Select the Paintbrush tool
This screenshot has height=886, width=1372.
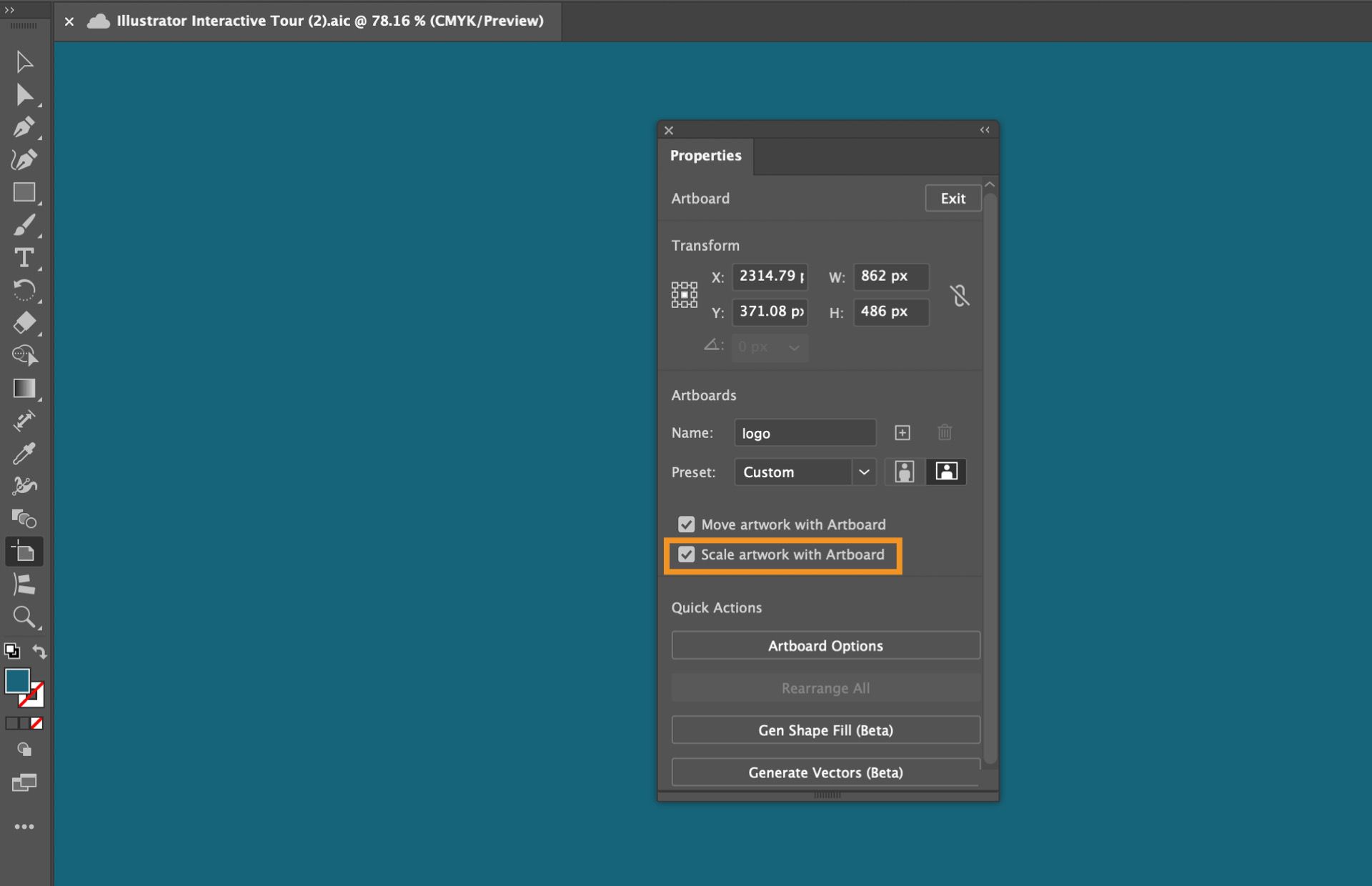click(24, 225)
